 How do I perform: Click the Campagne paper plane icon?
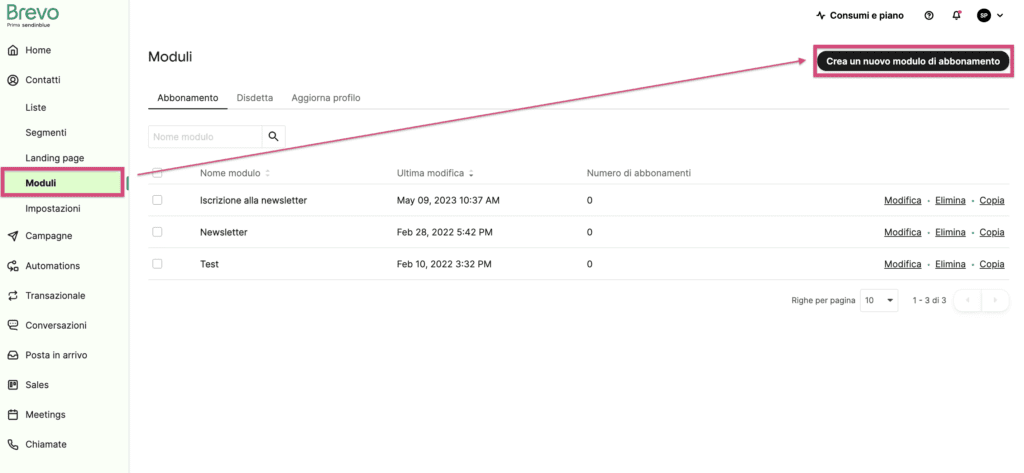[x=13, y=236]
